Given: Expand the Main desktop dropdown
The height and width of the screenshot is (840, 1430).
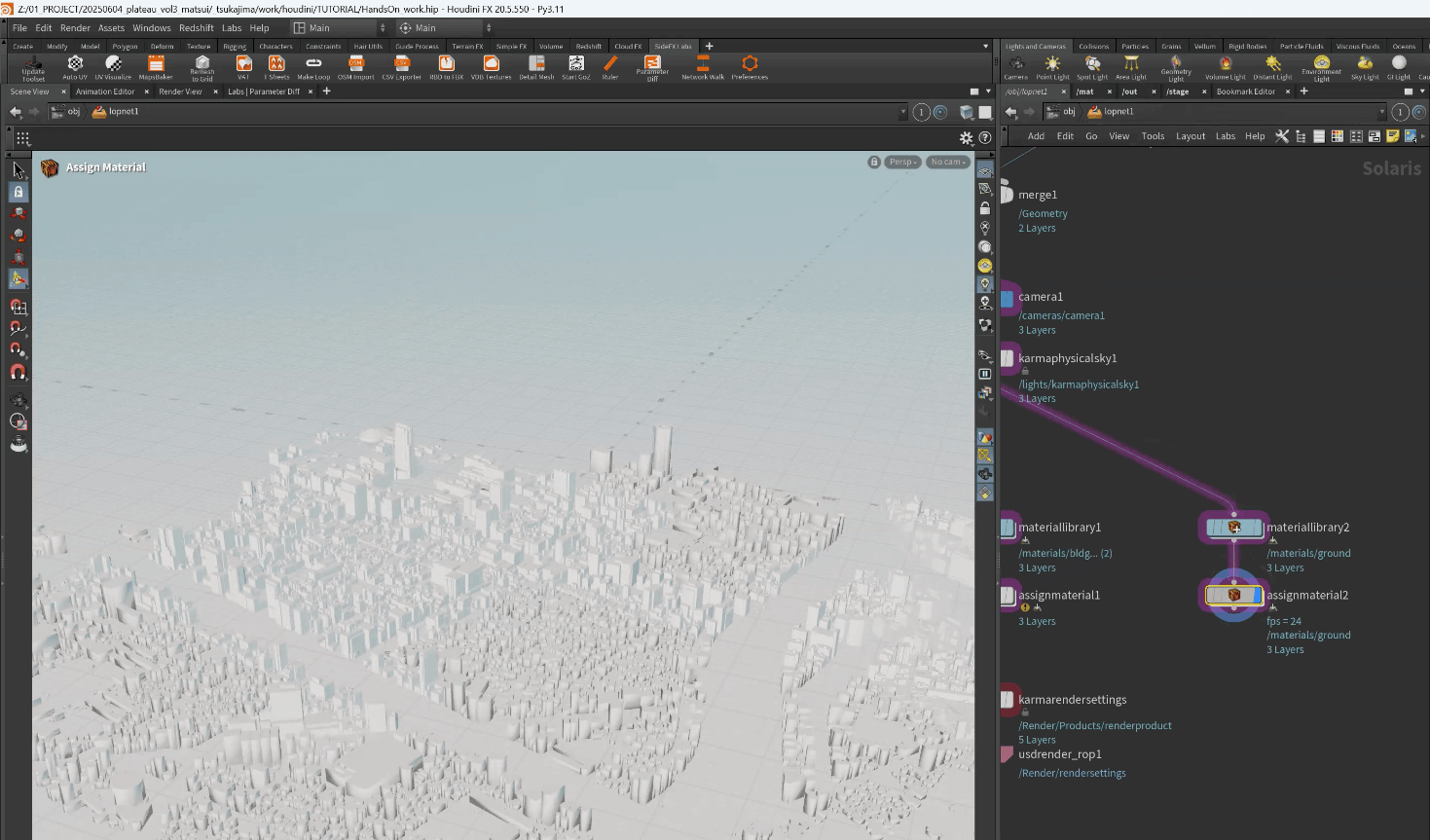Looking at the screenshot, I should pyautogui.click(x=339, y=28).
